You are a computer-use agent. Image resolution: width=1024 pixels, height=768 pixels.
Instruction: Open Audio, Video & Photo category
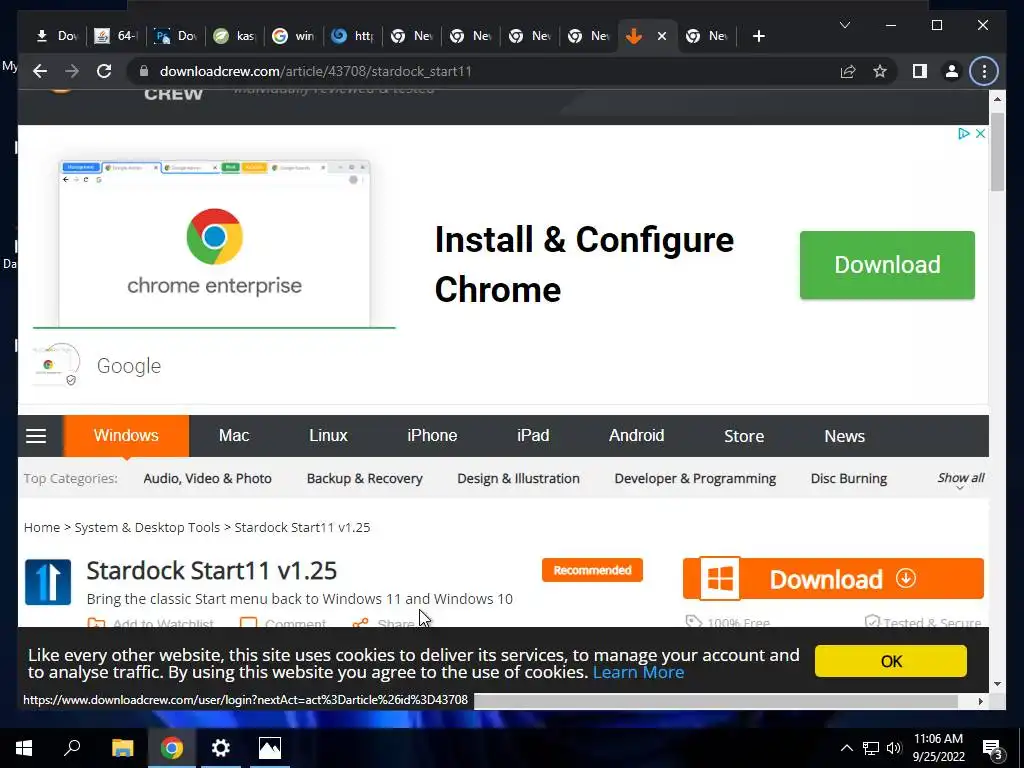[x=208, y=479]
